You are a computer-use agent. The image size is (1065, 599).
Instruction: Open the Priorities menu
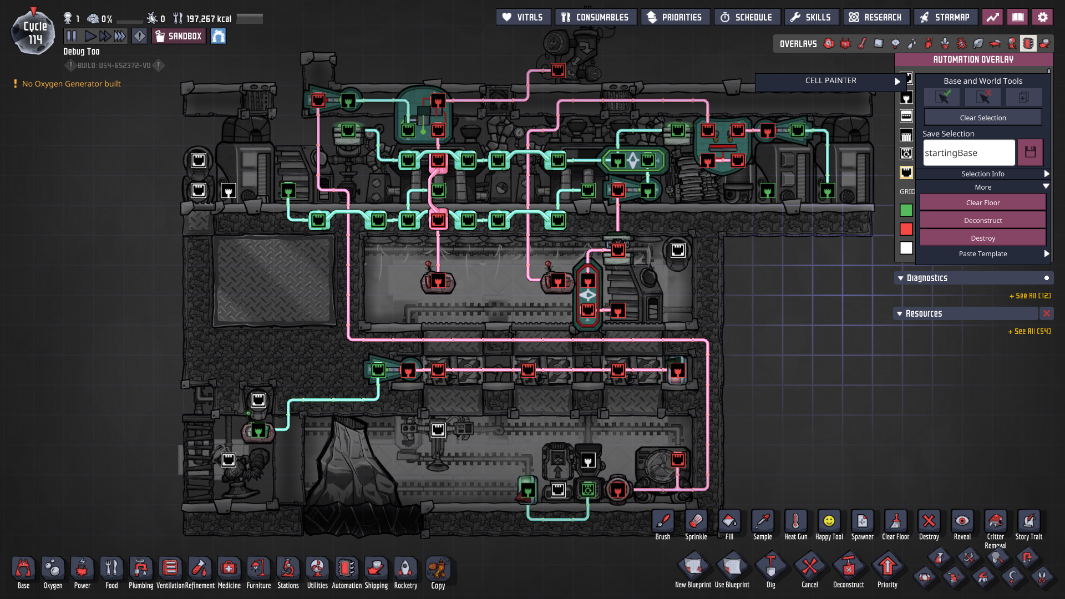pos(674,17)
